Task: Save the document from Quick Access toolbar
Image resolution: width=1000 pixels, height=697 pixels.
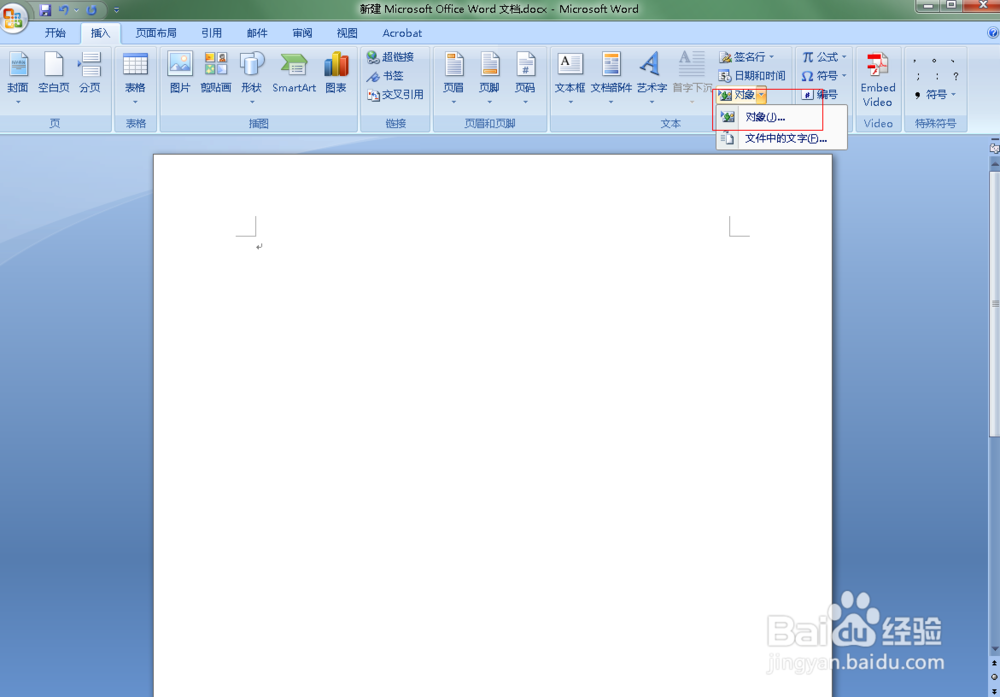Action: [x=43, y=9]
